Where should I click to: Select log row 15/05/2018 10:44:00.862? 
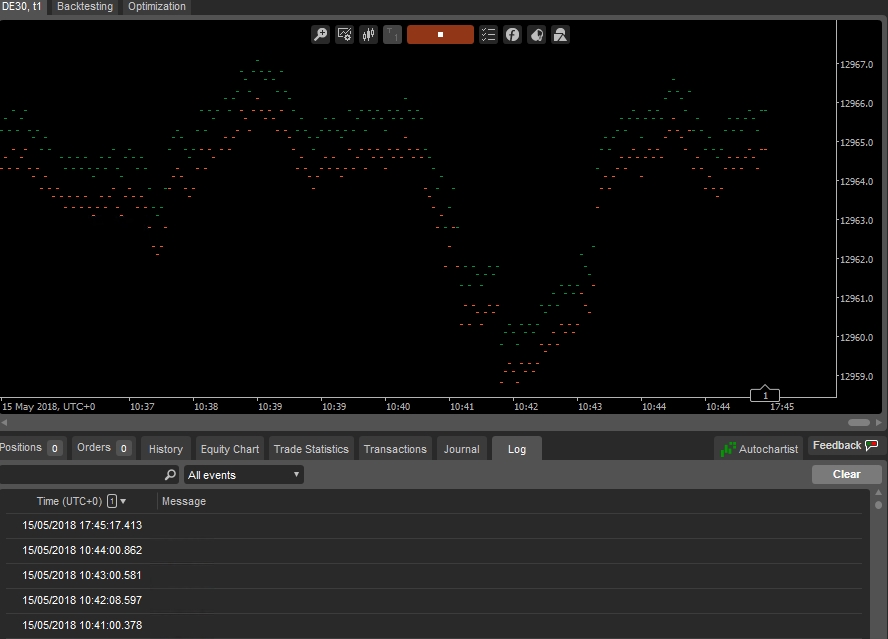434,550
